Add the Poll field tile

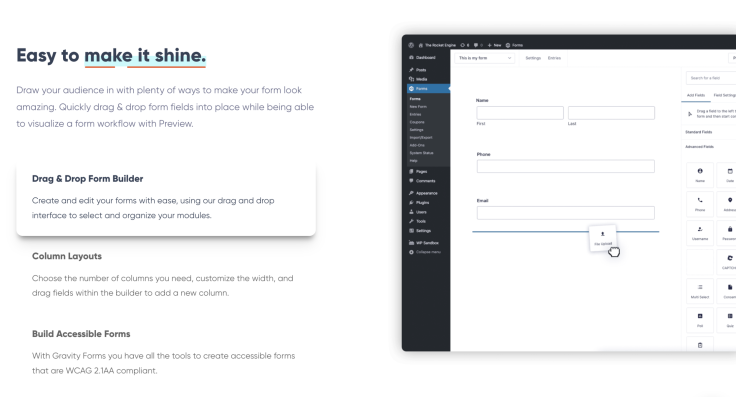coord(700,320)
